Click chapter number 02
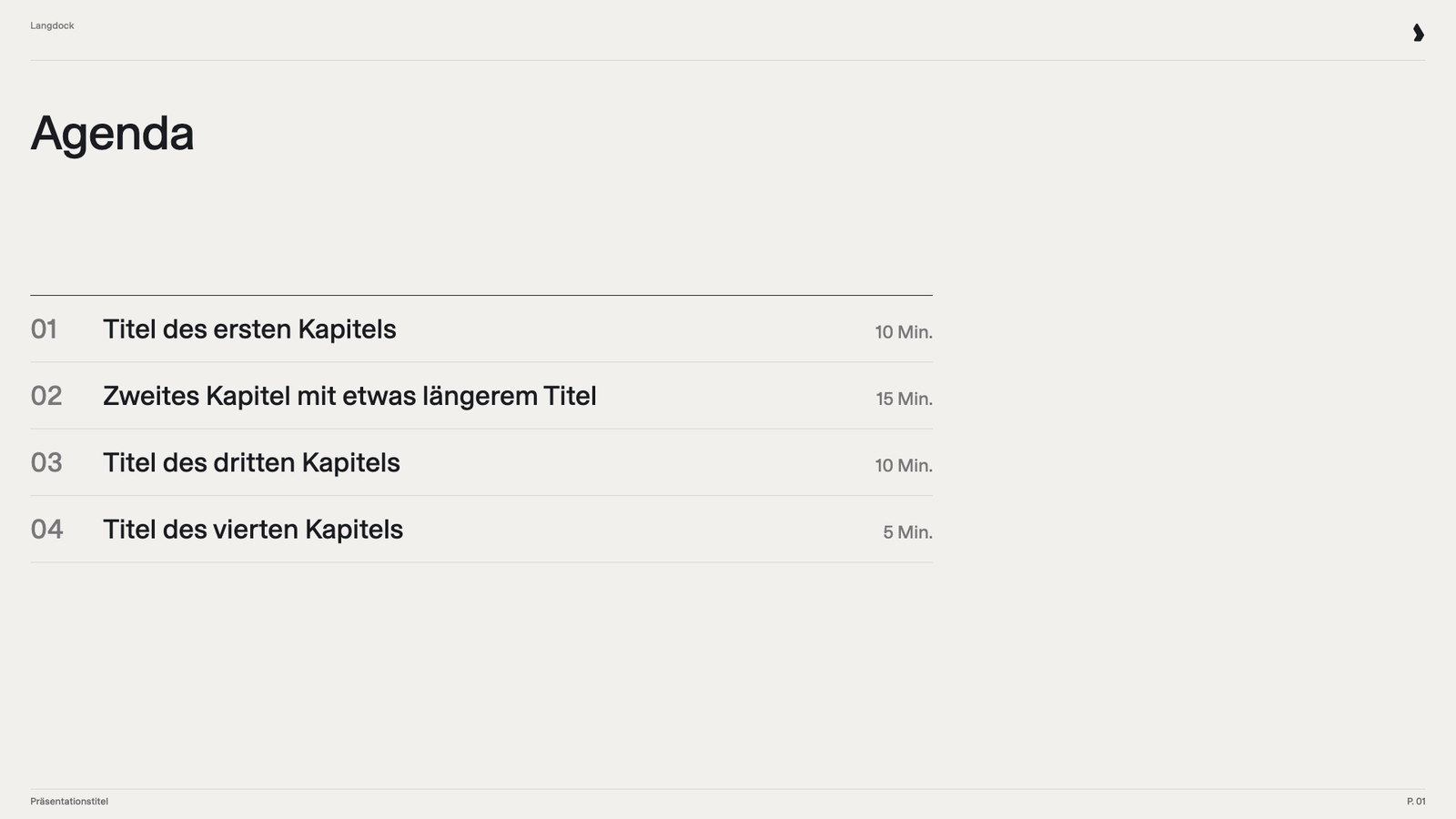The image size is (1456, 819). click(x=46, y=396)
